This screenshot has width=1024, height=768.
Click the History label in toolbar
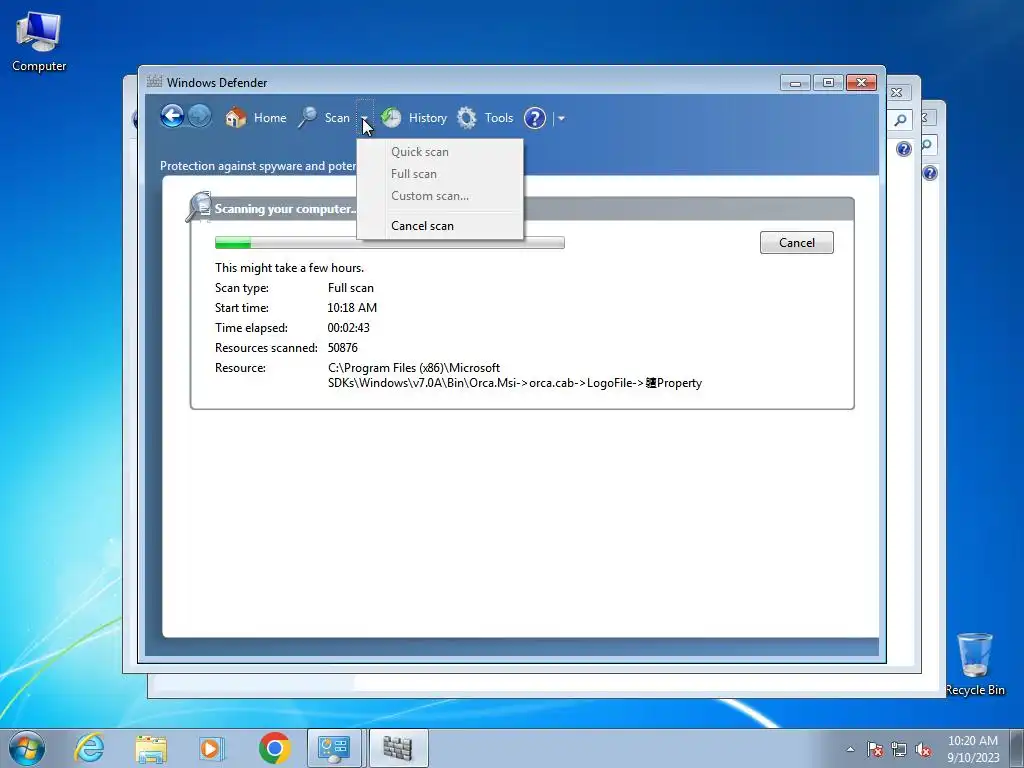(x=428, y=118)
